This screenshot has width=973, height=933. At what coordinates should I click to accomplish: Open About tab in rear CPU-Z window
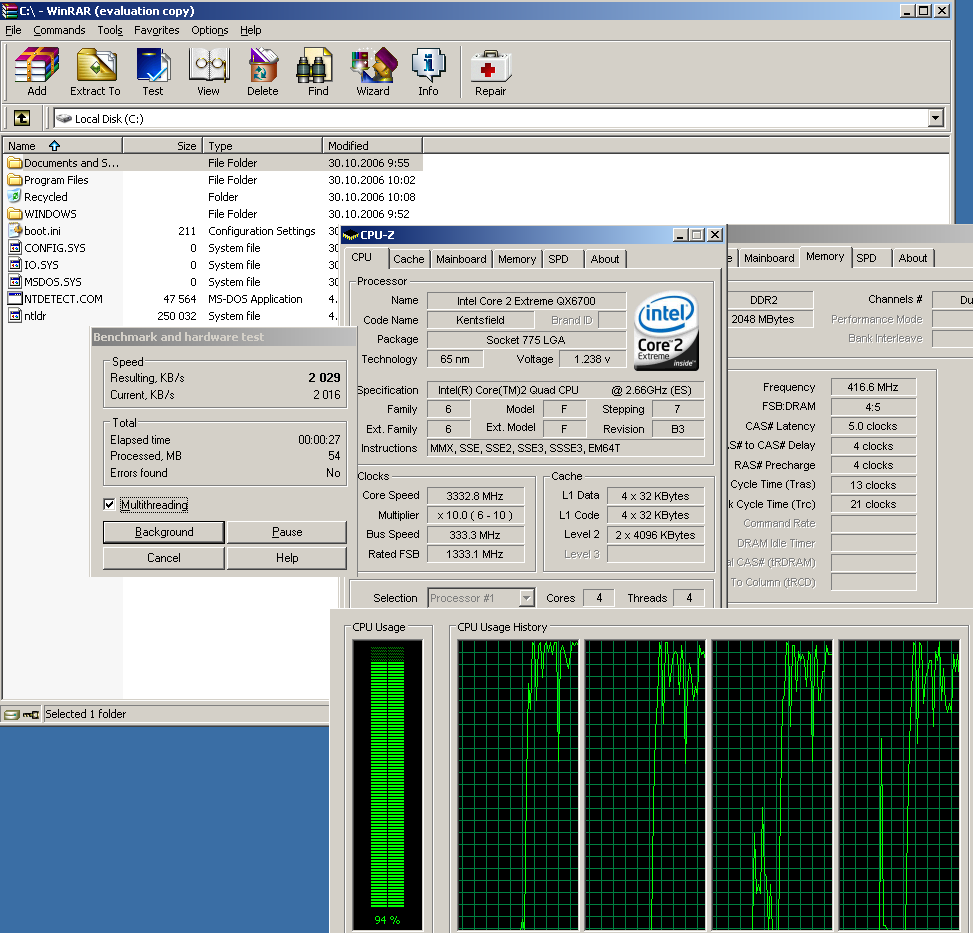click(913, 258)
